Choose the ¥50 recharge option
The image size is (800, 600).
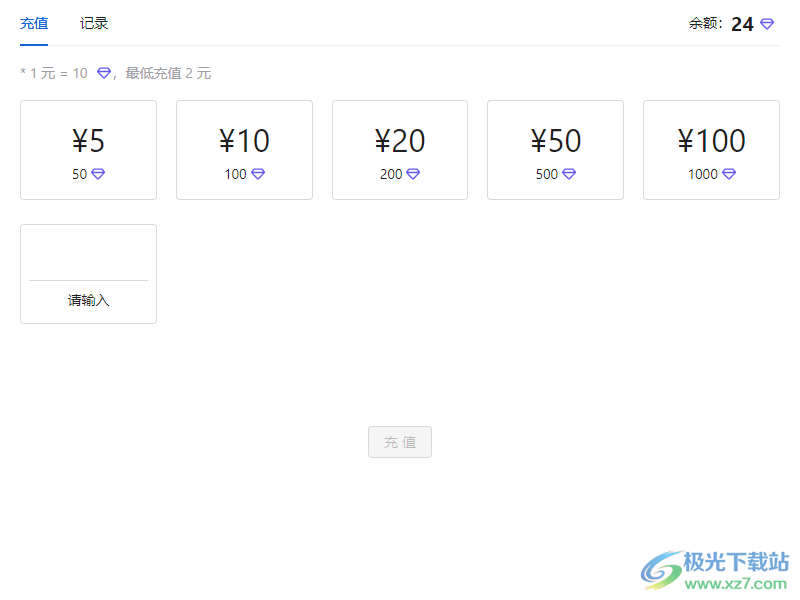click(556, 150)
